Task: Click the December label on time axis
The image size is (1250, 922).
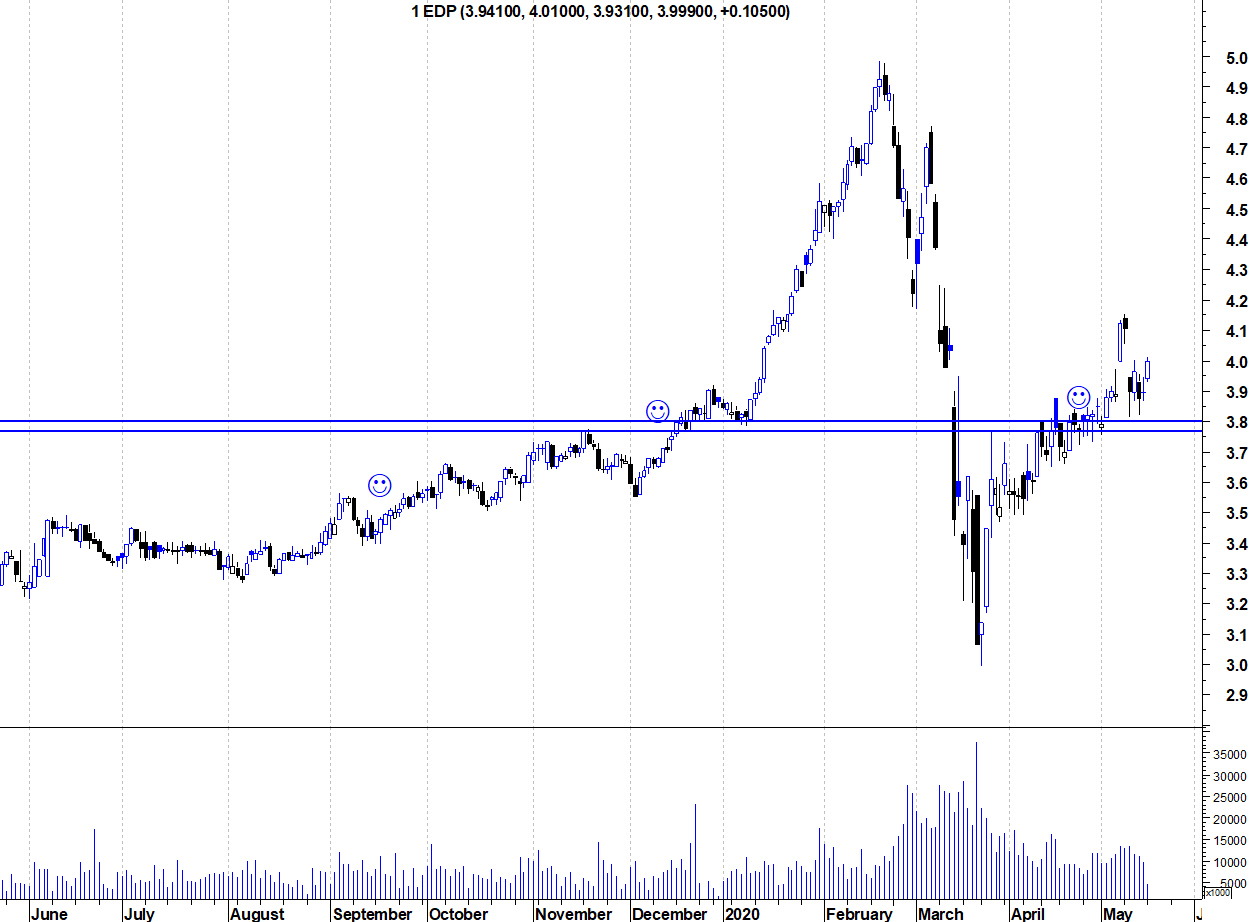Action: point(669,914)
